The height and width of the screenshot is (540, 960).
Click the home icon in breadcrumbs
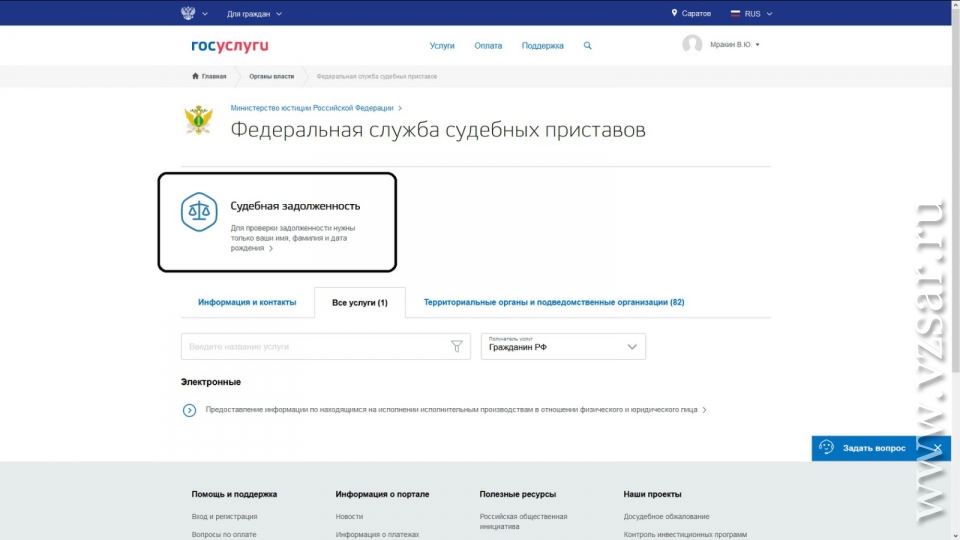point(195,76)
